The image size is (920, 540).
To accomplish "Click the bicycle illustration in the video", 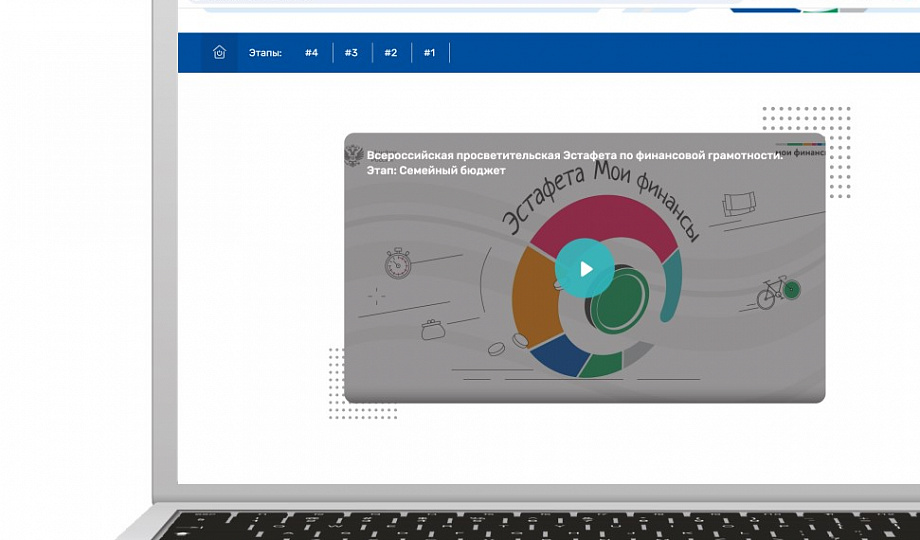I will coord(777,292).
